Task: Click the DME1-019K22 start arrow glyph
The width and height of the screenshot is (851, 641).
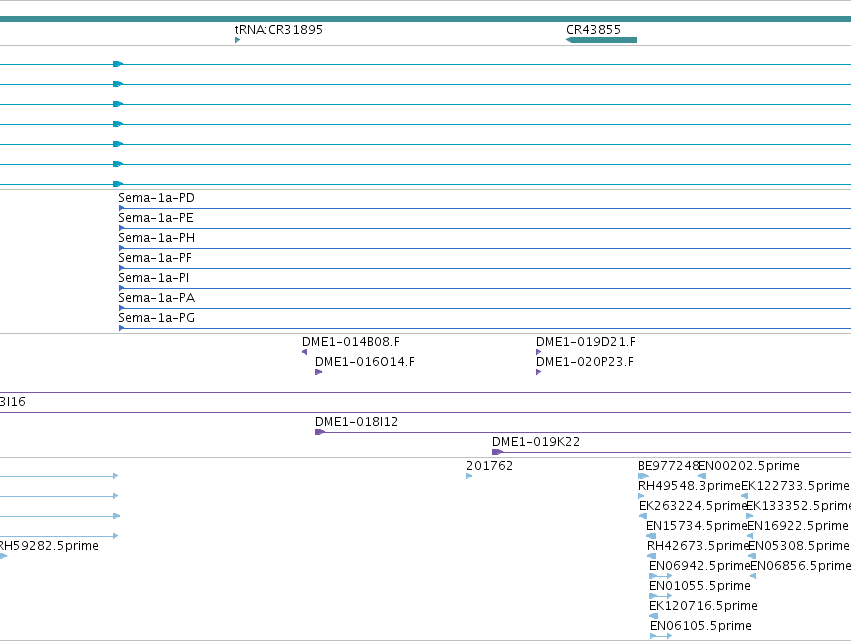Action: tap(497, 452)
